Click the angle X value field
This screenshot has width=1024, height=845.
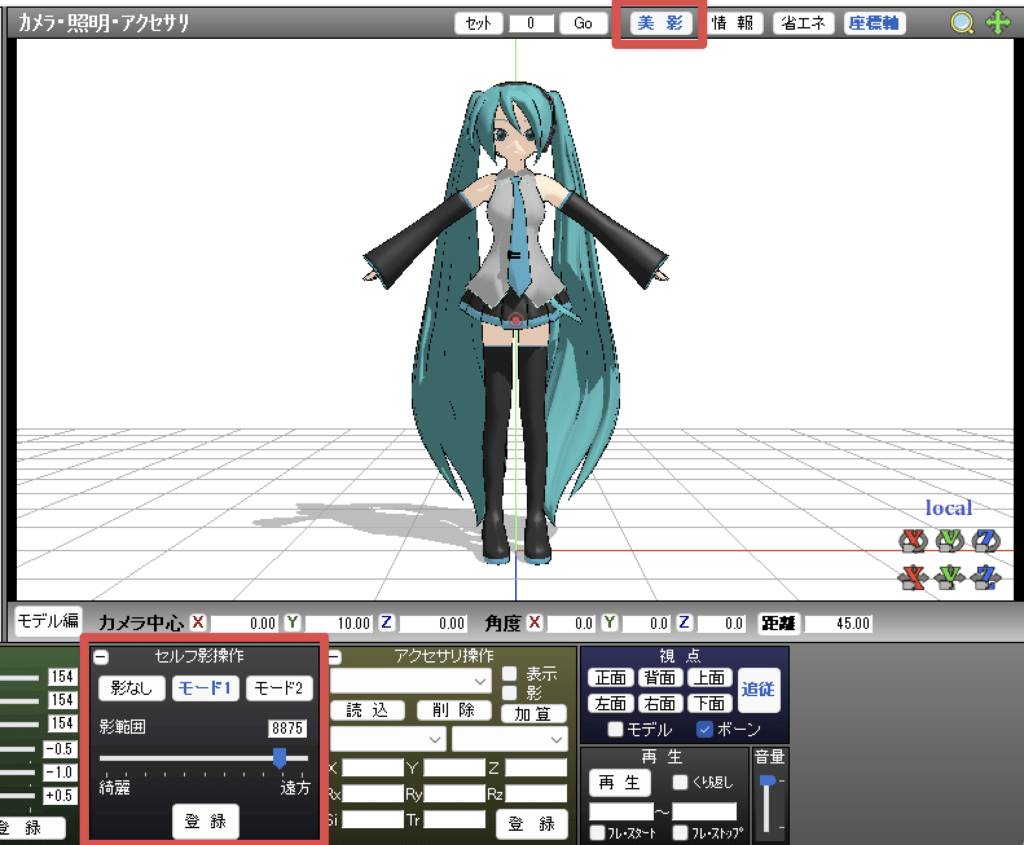pyautogui.click(x=571, y=624)
